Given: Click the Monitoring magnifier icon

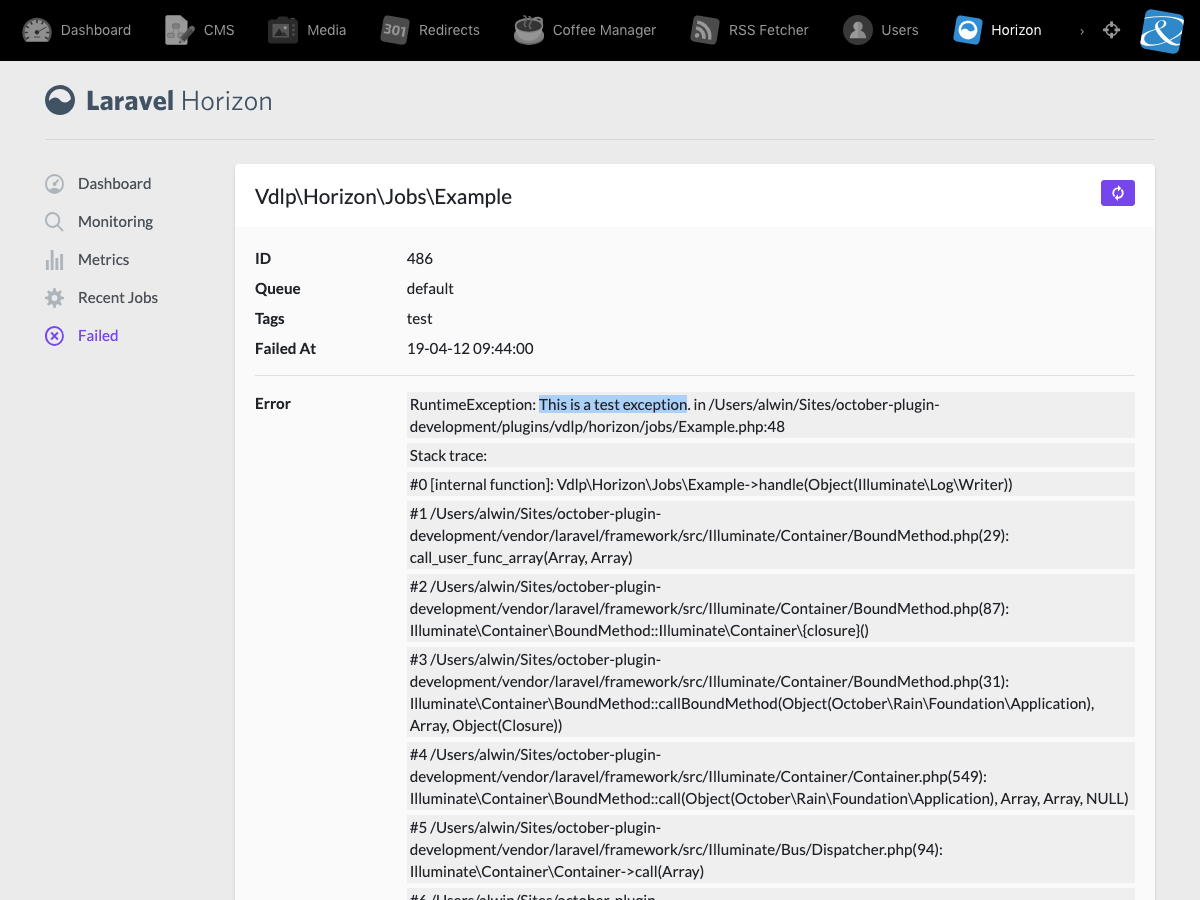Looking at the screenshot, I should pos(54,222).
